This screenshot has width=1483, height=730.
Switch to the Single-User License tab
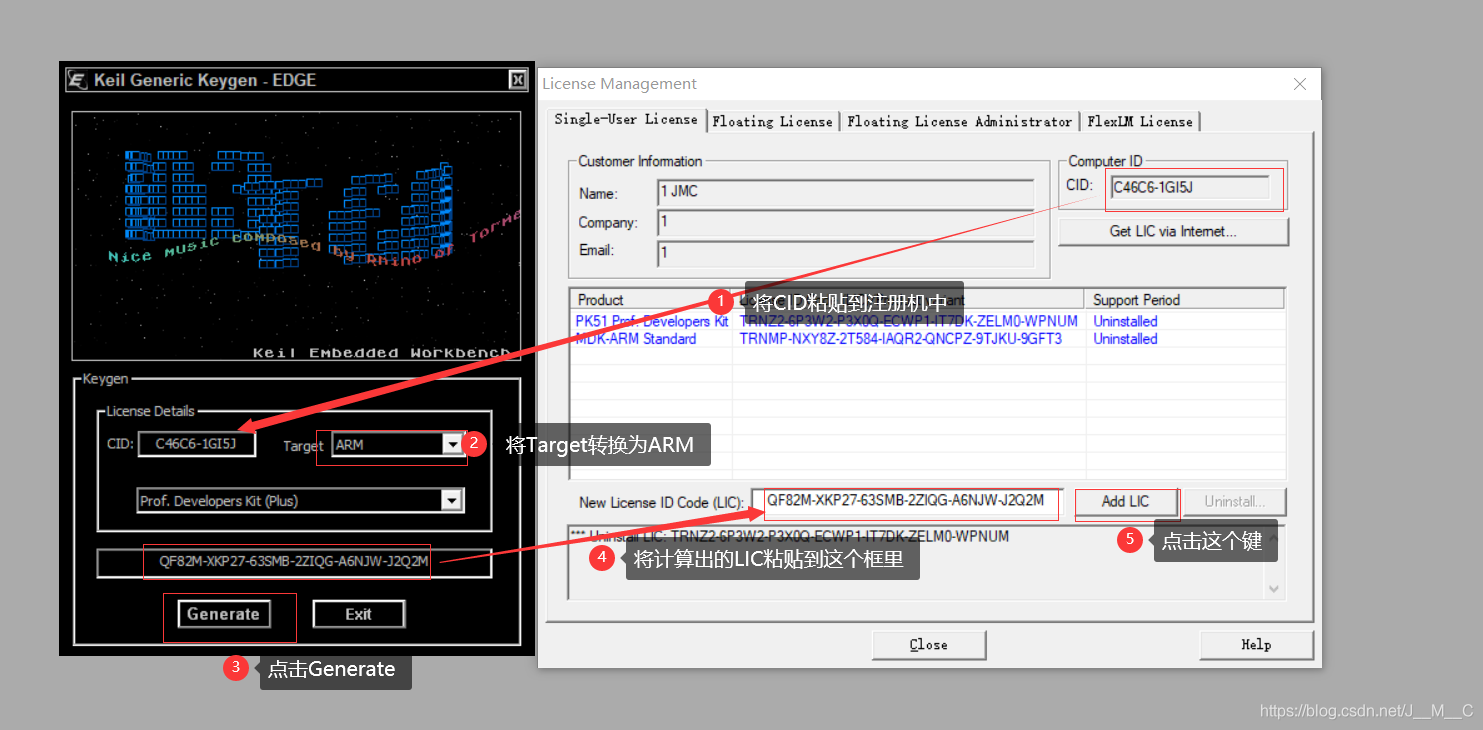[x=626, y=119]
